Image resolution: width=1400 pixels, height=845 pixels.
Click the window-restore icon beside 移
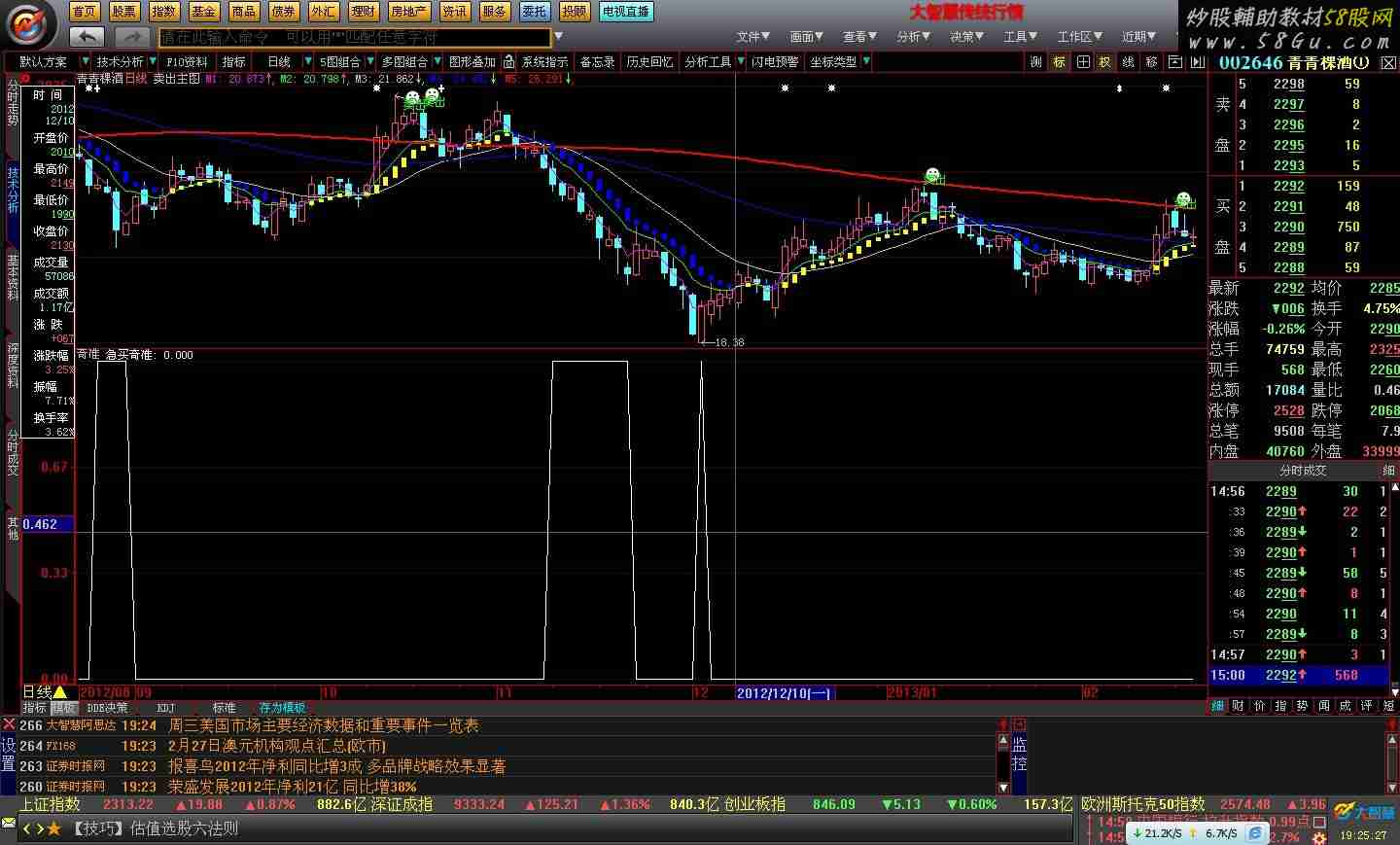tap(1174, 61)
